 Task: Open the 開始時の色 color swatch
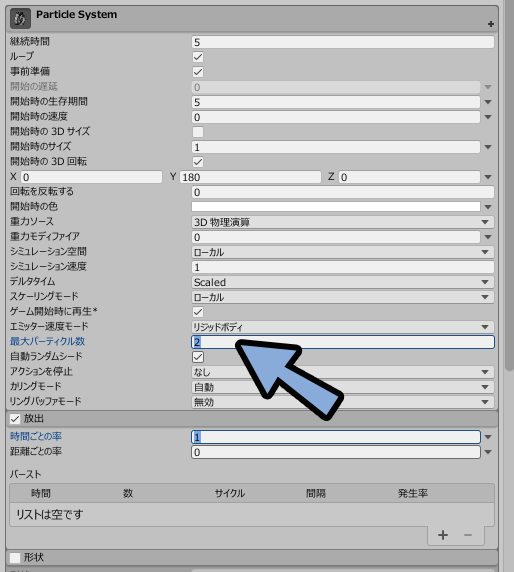[336, 206]
